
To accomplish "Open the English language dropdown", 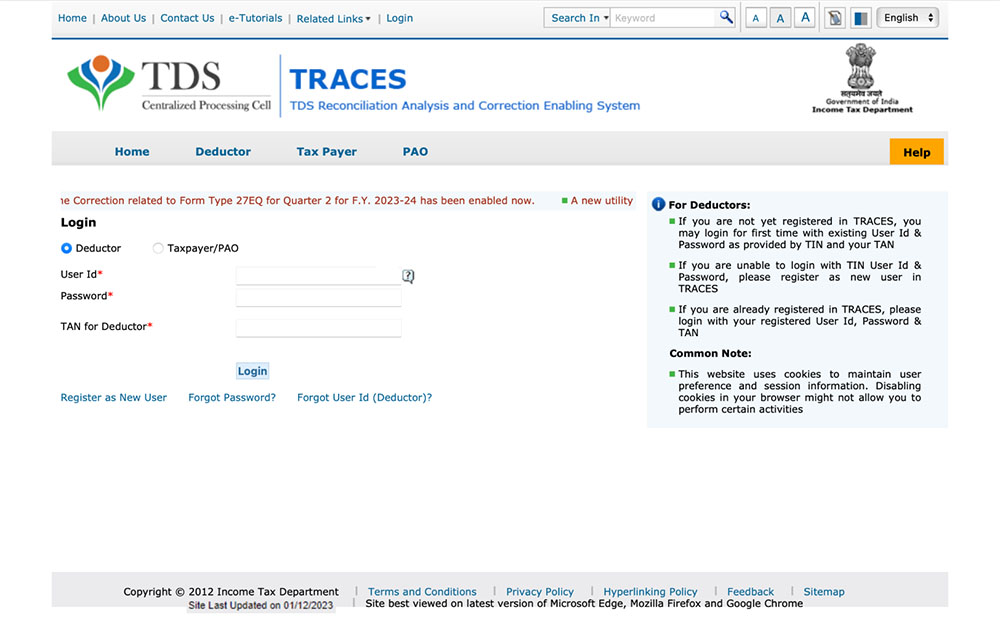I will 906,17.
